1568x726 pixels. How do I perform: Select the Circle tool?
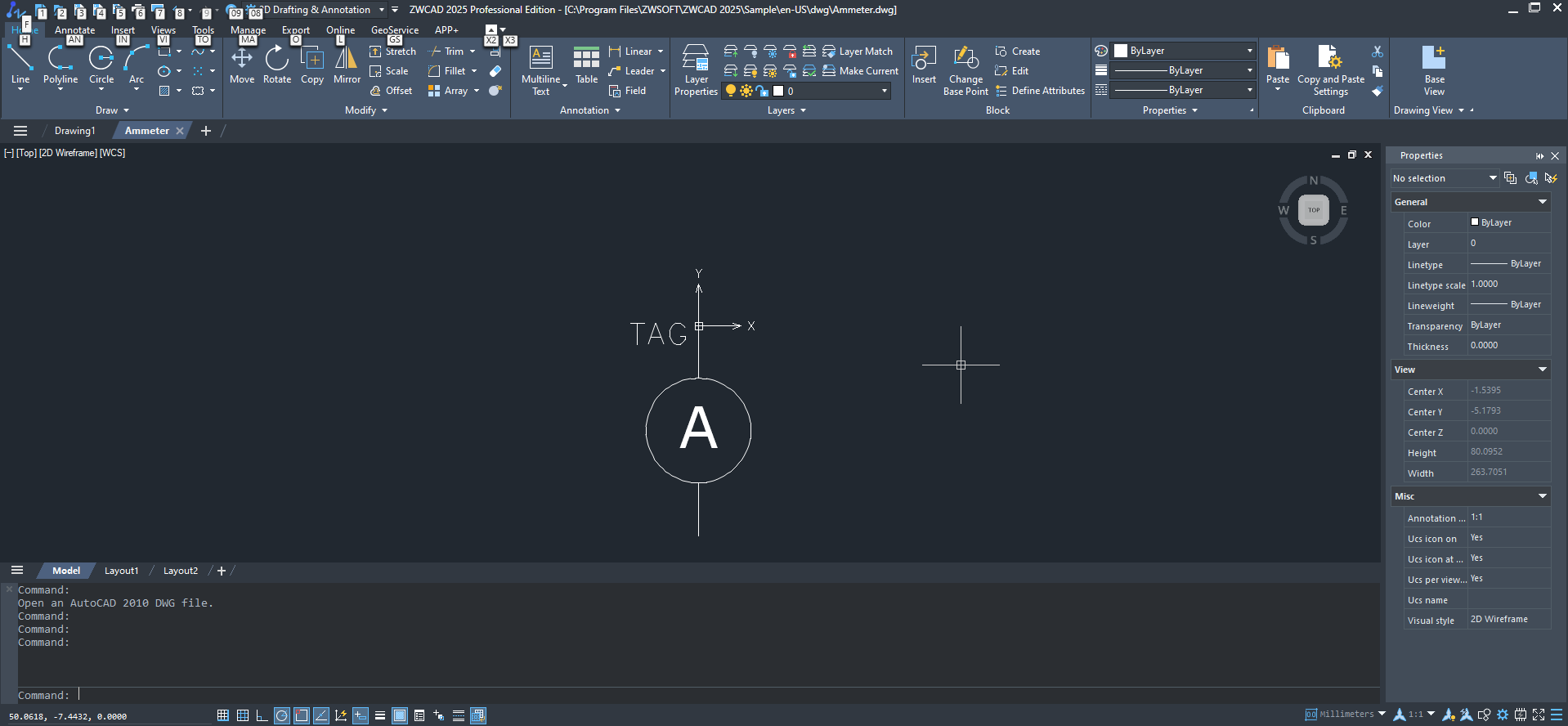point(101,65)
